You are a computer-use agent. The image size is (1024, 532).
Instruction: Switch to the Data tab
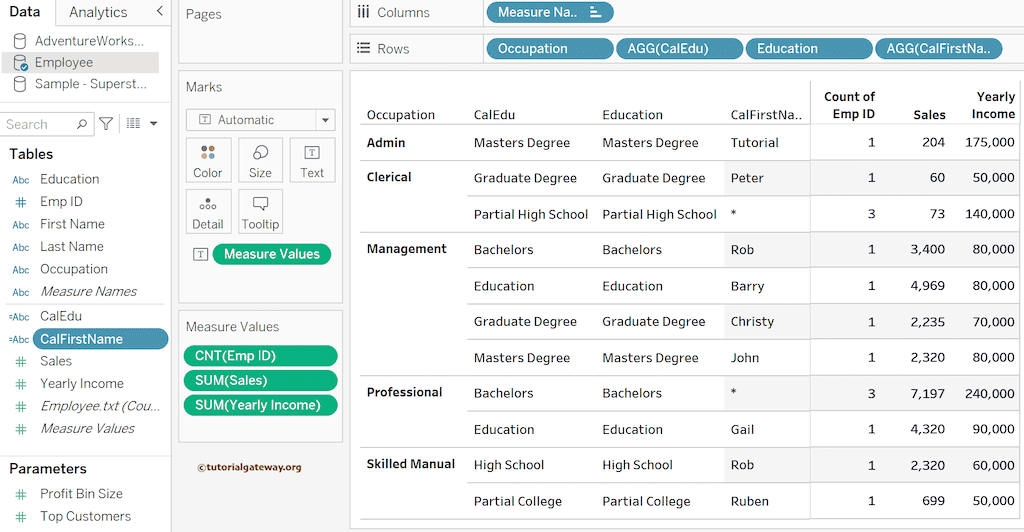[25, 12]
